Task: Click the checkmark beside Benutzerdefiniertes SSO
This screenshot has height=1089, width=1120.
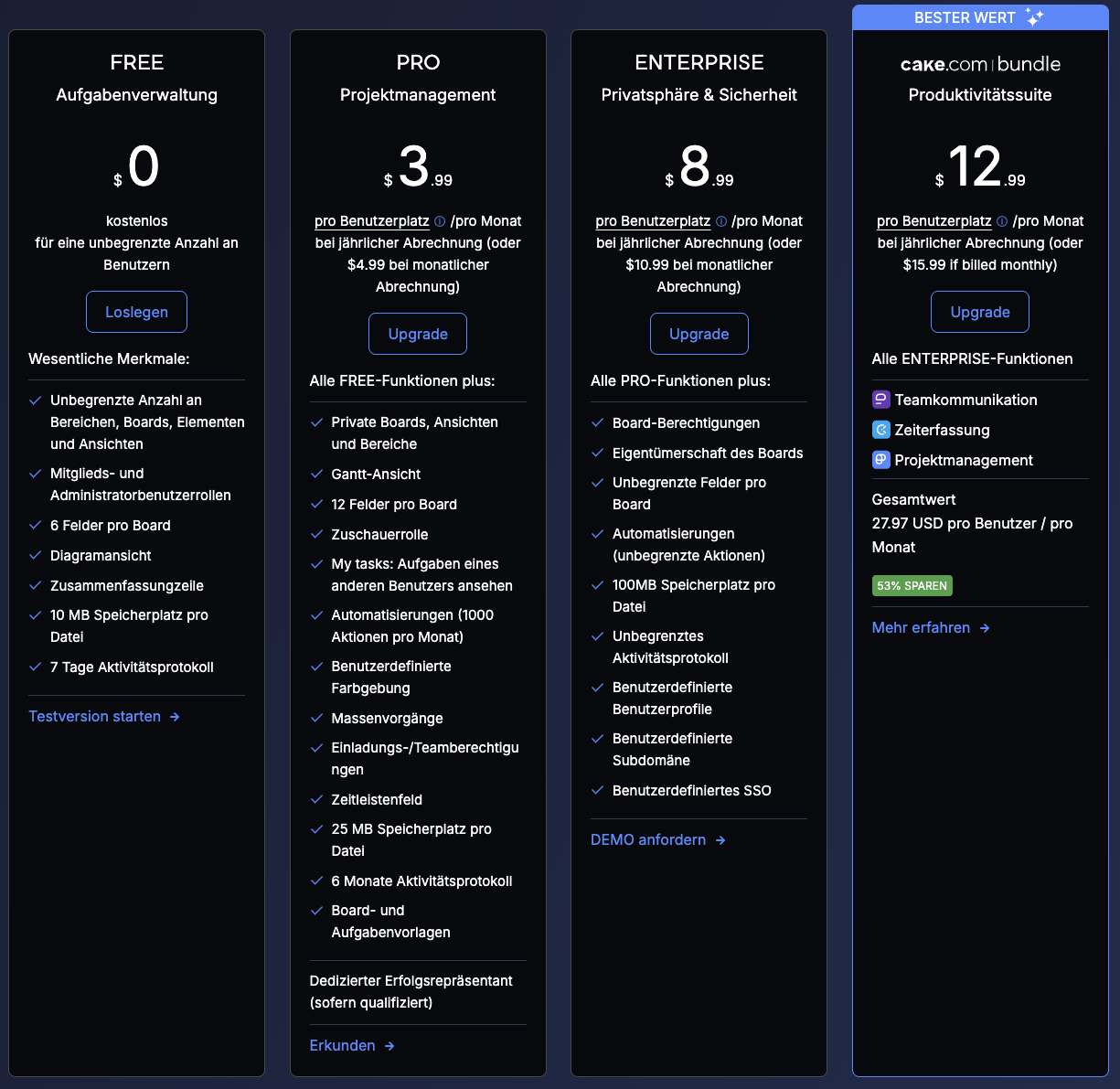Action: click(597, 790)
